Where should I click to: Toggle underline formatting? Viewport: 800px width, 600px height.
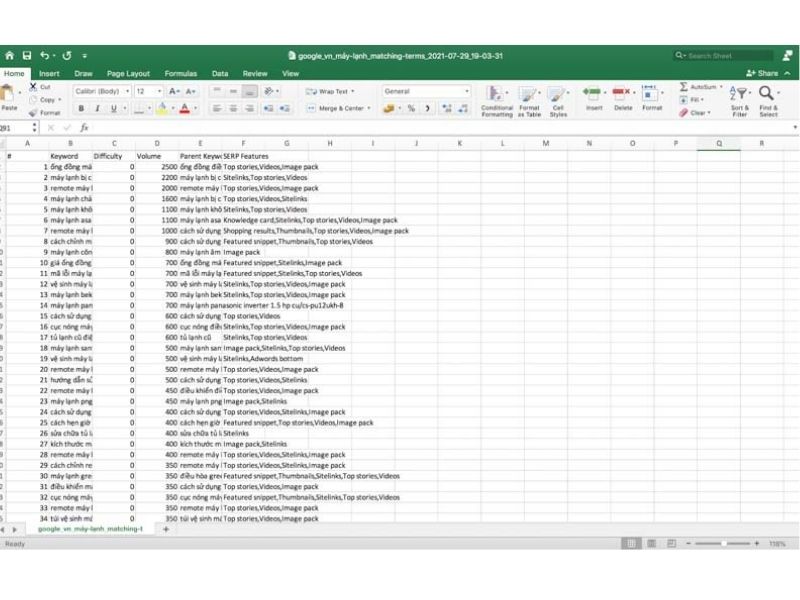point(114,108)
